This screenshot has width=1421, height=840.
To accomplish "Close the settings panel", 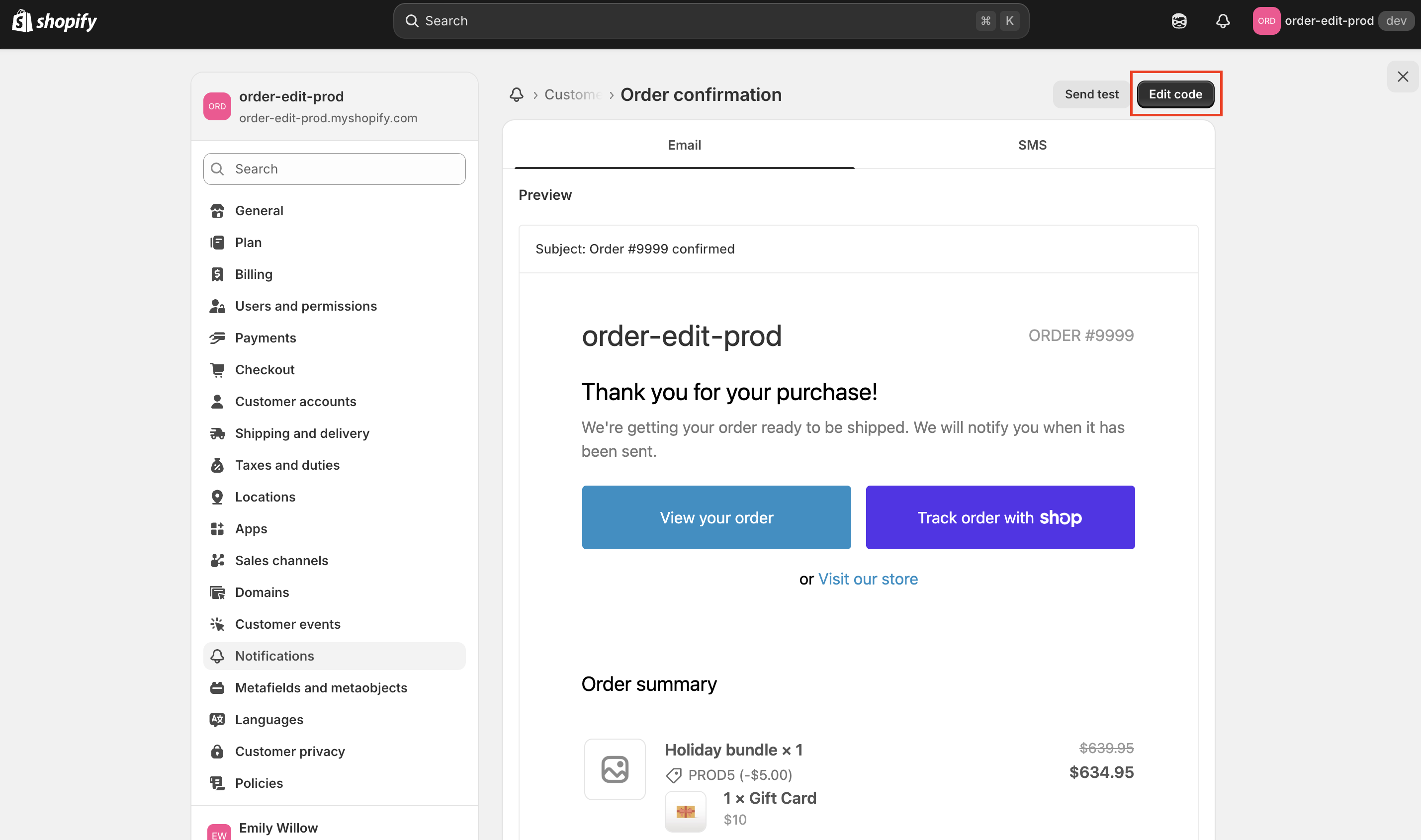I will point(1402,77).
